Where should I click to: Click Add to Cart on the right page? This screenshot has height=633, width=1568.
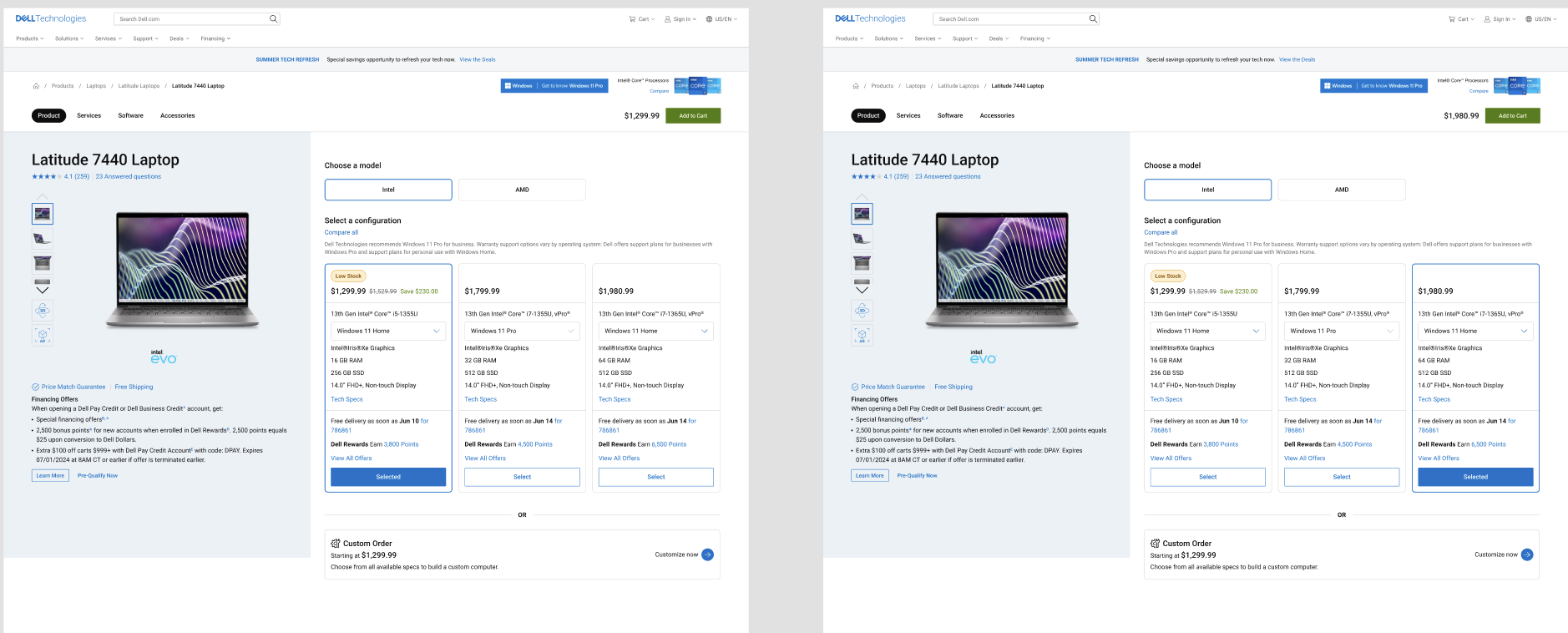(1513, 115)
